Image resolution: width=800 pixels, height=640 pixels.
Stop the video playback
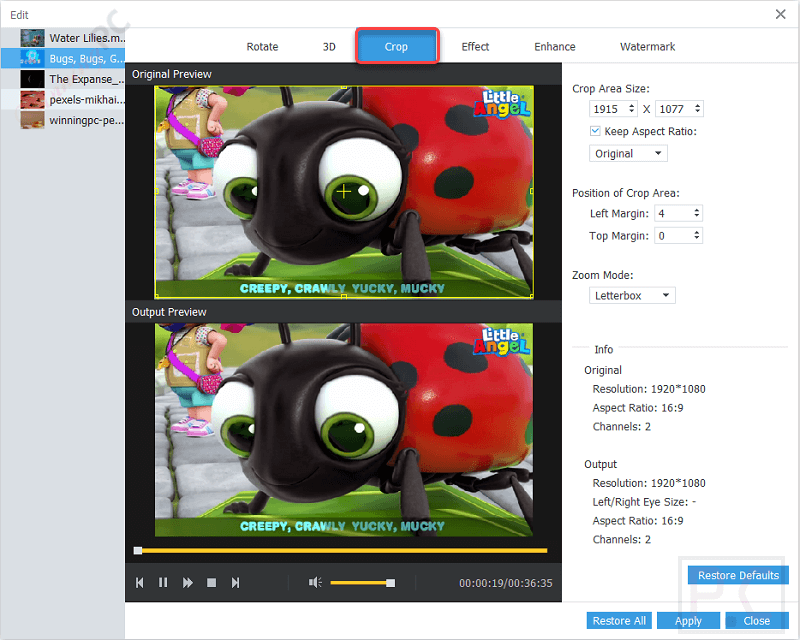[x=211, y=582]
